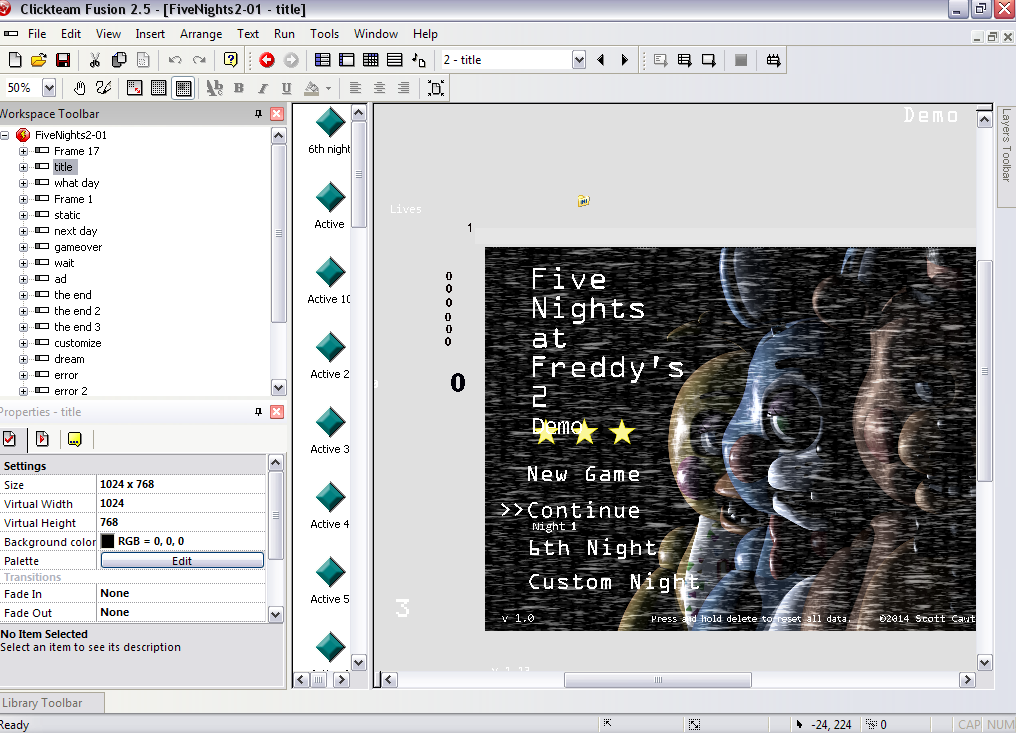
Task: Select the hand pan tool
Action: tap(80, 88)
